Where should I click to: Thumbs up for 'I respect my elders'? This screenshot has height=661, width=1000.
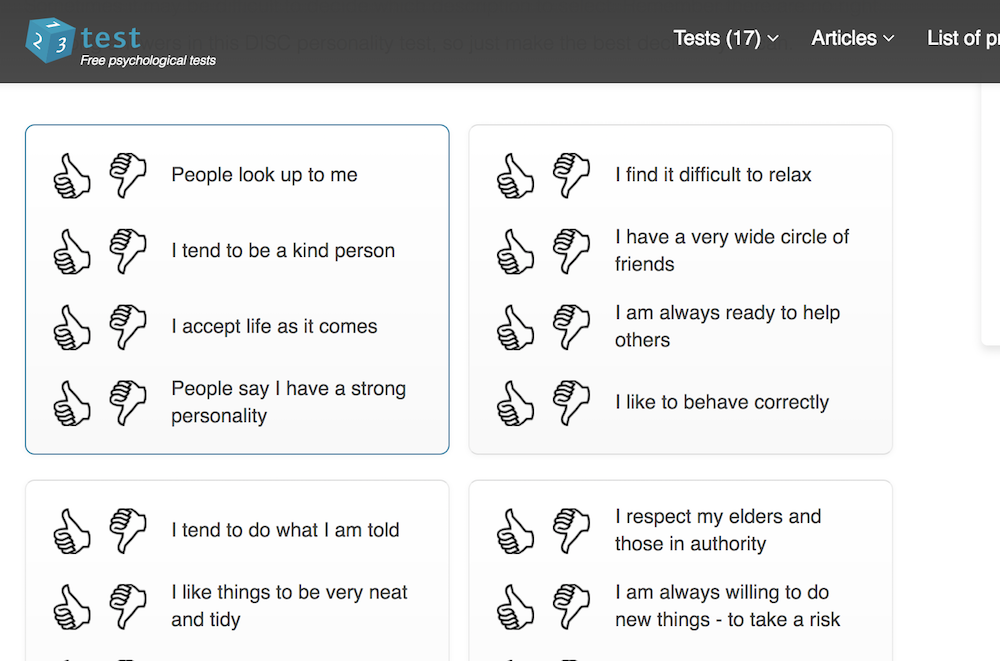(516, 531)
